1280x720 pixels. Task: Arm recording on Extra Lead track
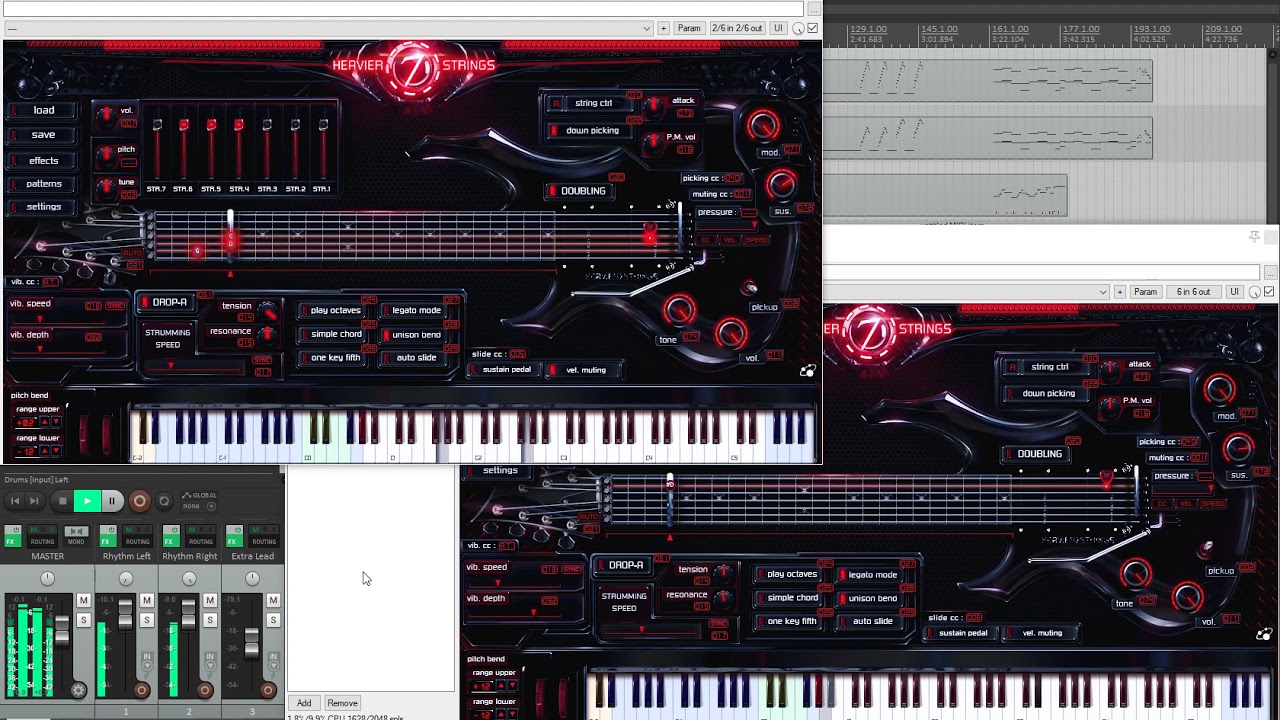pyautogui.click(x=267, y=690)
